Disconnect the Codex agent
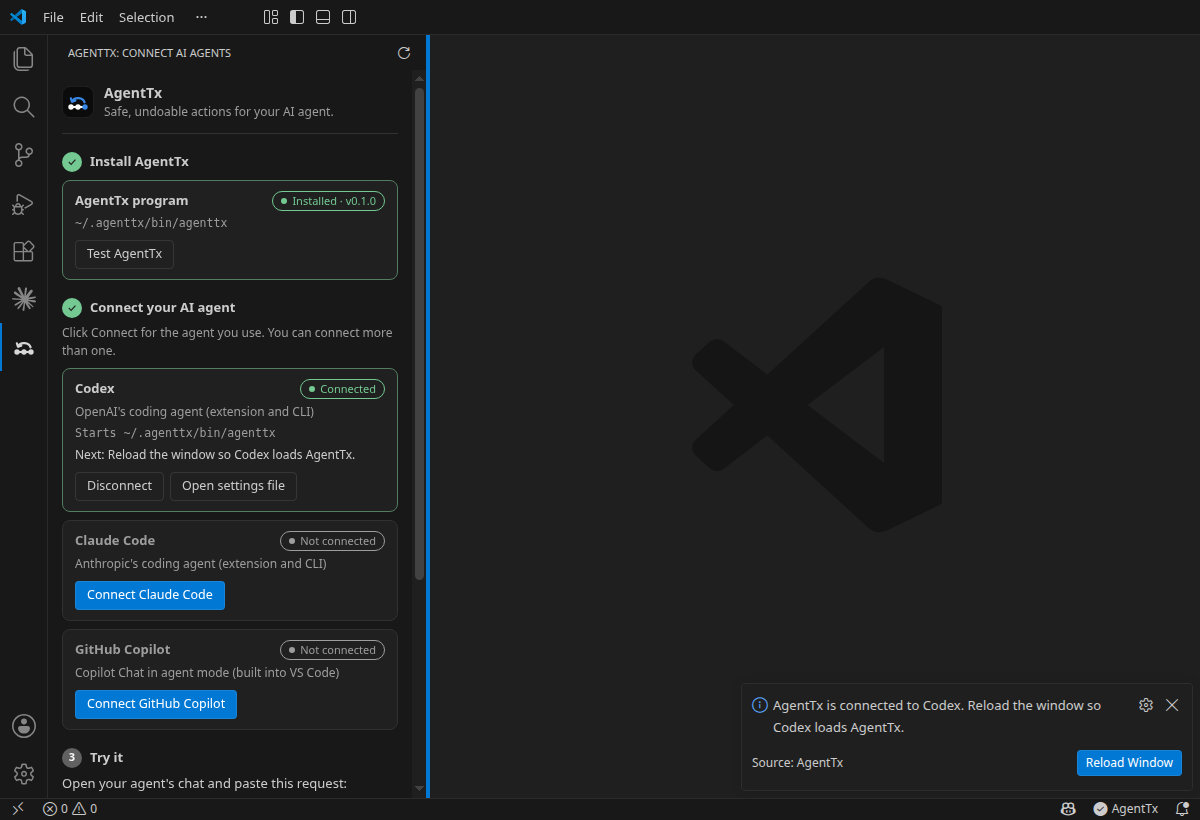This screenshot has width=1200, height=820. 119,486
